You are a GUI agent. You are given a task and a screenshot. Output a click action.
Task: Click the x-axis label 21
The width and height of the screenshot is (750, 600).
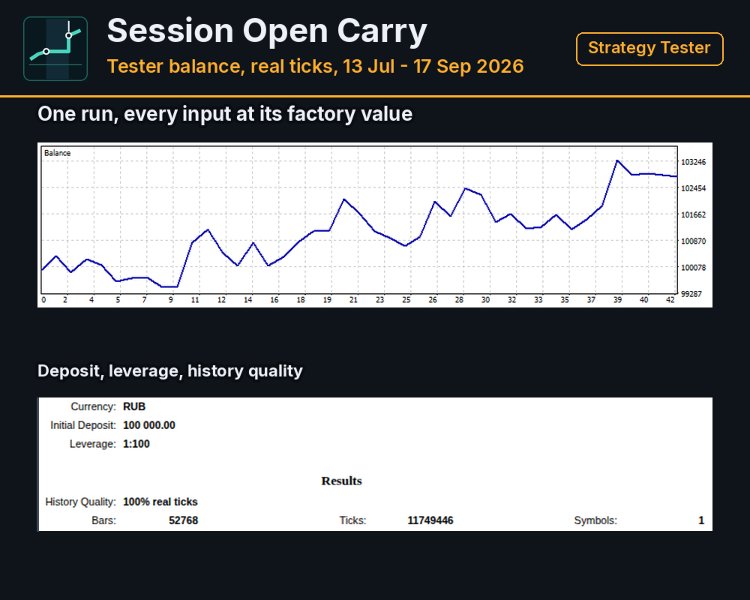tap(353, 300)
